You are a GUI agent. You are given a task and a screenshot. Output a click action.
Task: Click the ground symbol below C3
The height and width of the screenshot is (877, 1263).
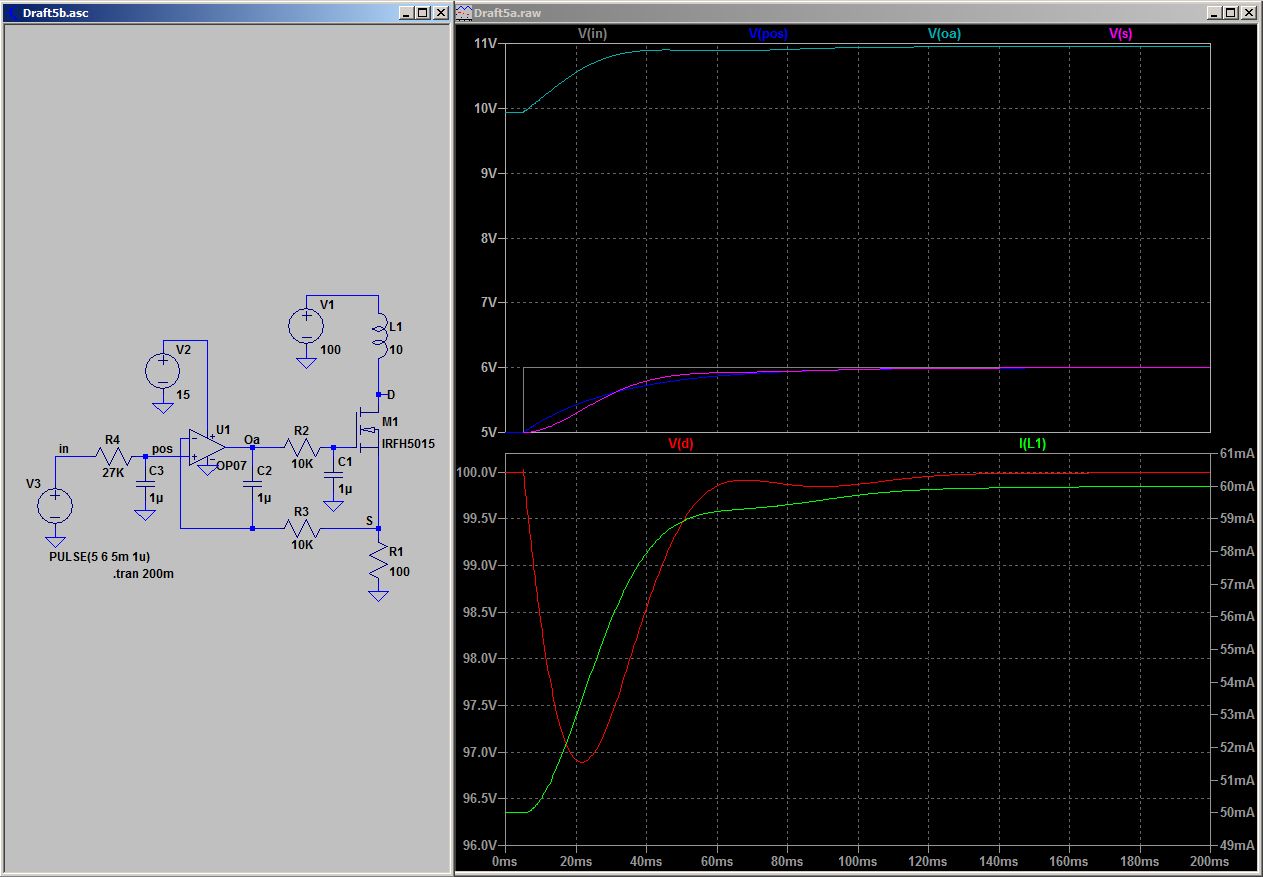pyautogui.click(x=145, y=514)
